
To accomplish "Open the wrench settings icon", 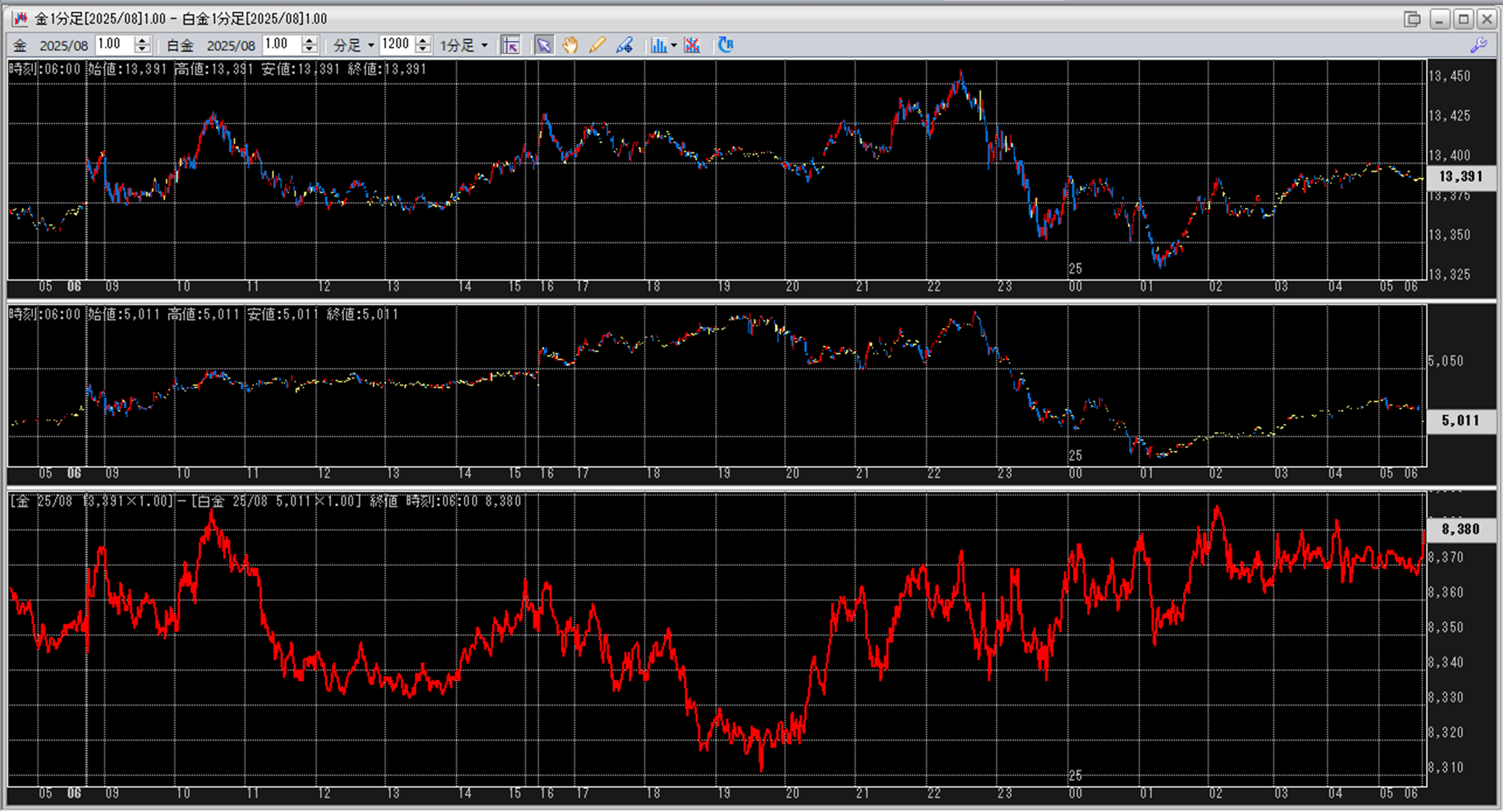I will pos(1478,46).
